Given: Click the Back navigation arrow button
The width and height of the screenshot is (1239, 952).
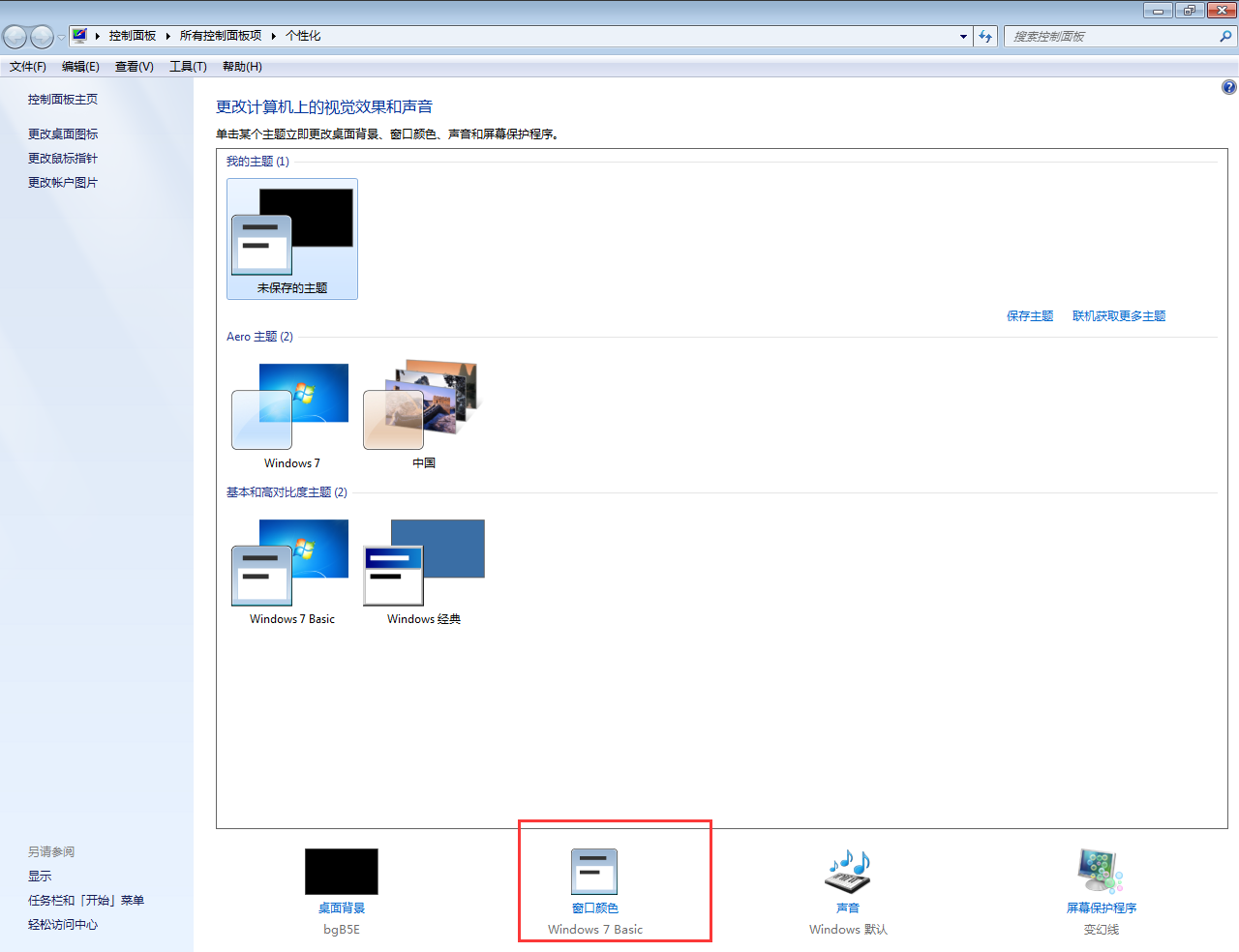Looking at the screenshot, I should (x=15, y=37).
